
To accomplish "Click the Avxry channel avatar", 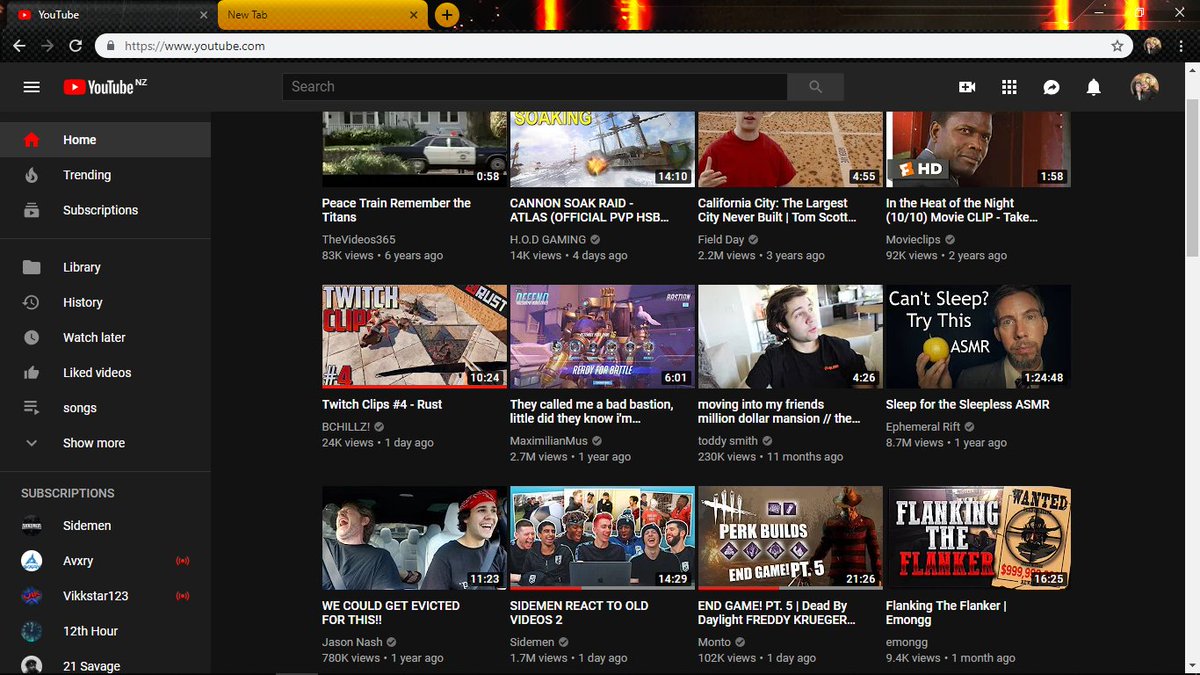I will (32, 561).
